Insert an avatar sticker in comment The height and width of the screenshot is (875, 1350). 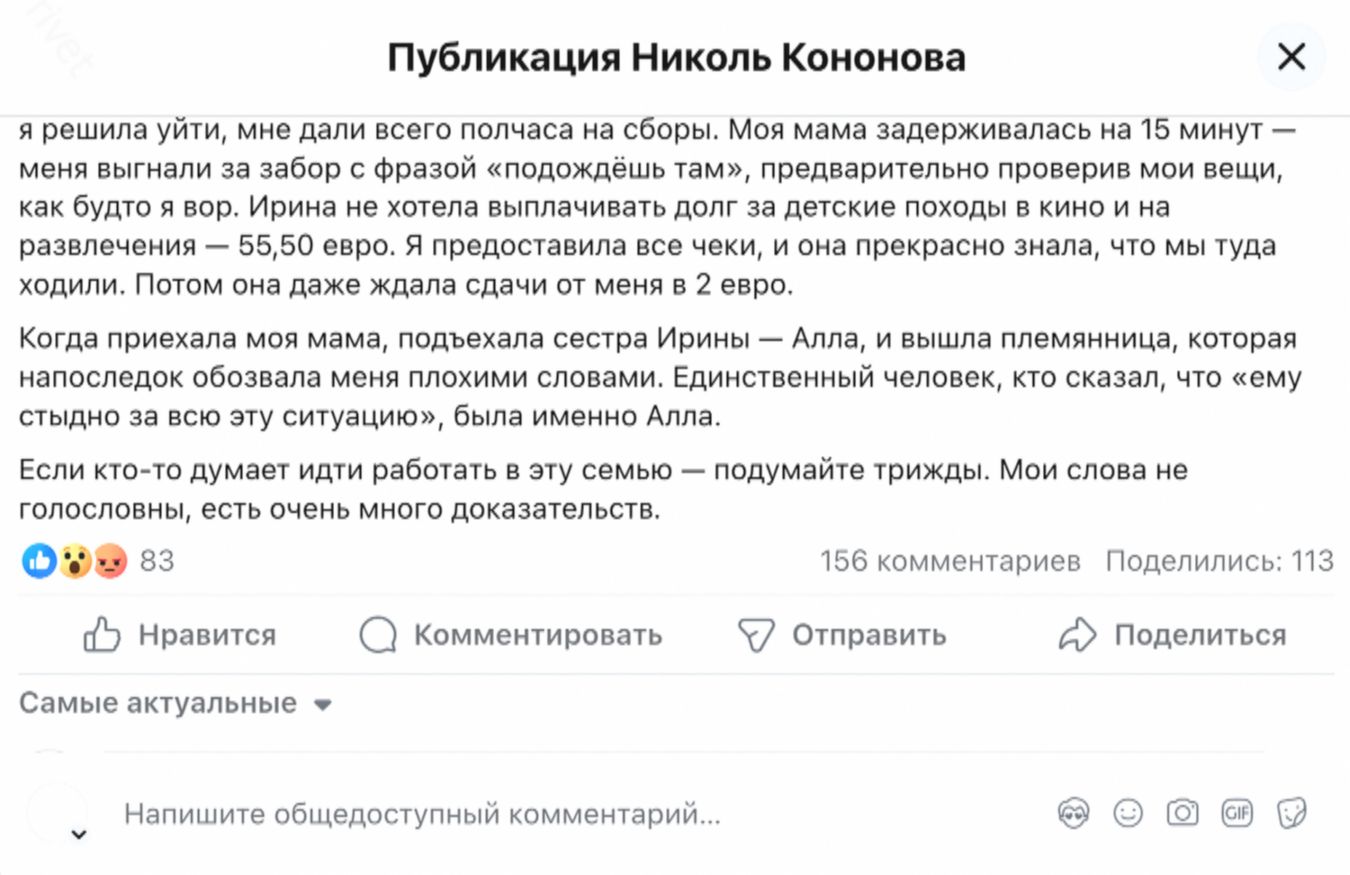(1073, 813)
